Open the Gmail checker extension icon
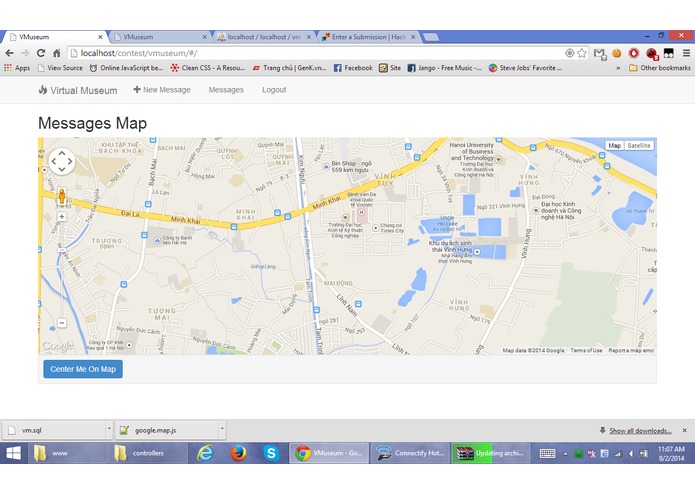The height and width of the screenshot is (494, 695). (600, 54)
